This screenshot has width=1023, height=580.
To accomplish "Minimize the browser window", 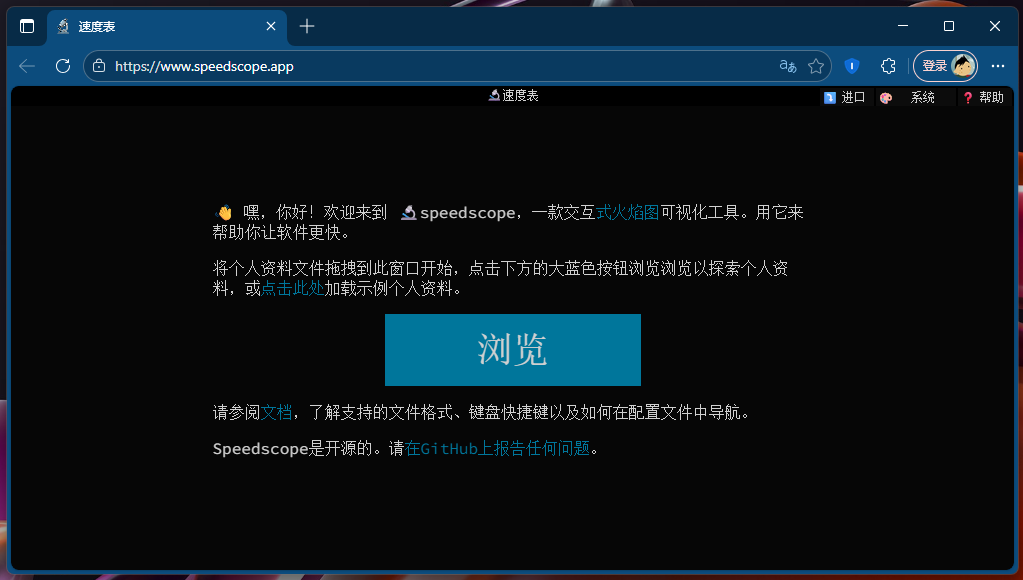I will tap(903, 26).
